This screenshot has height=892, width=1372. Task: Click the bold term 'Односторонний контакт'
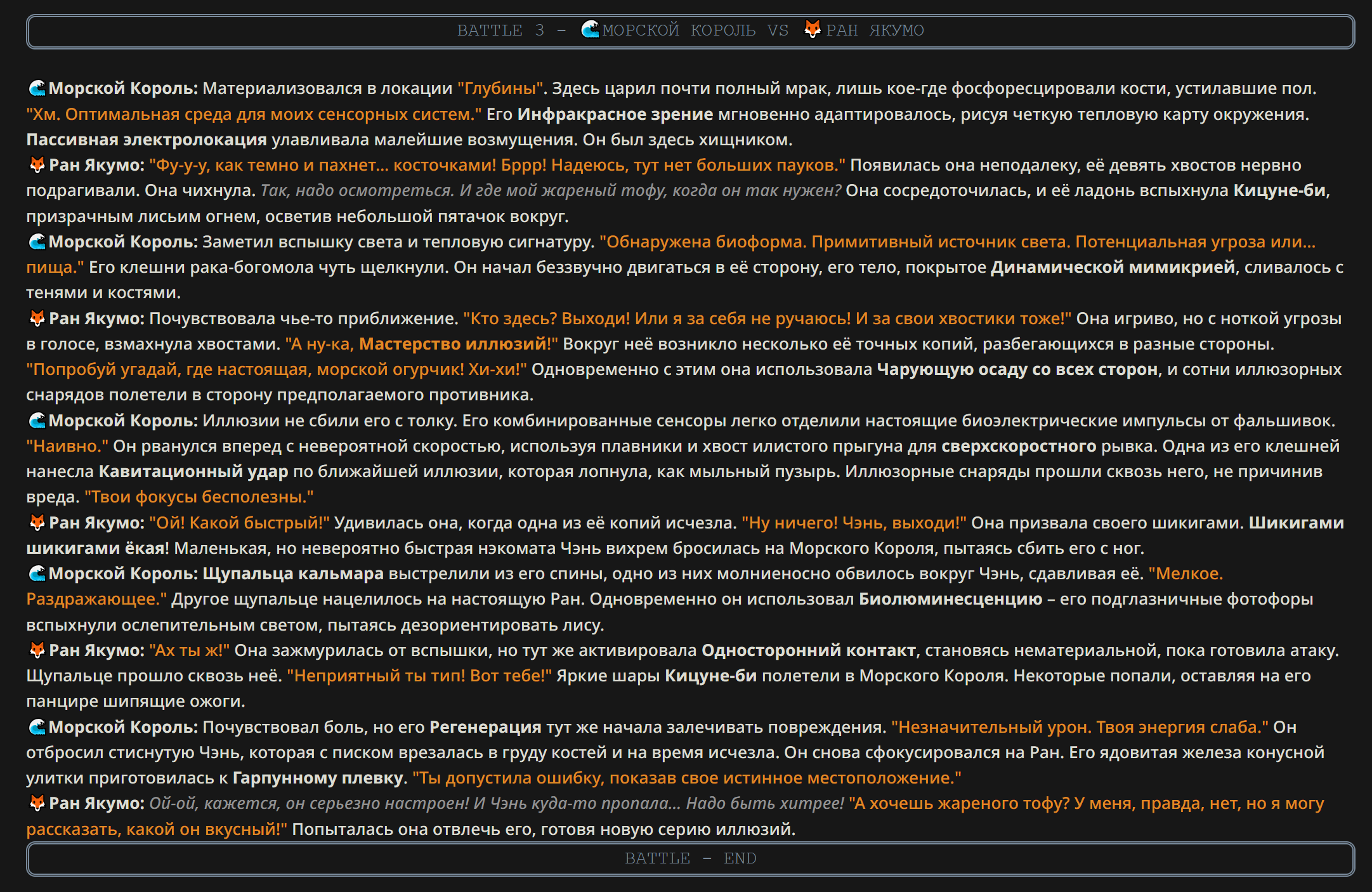tap(809, 650)
